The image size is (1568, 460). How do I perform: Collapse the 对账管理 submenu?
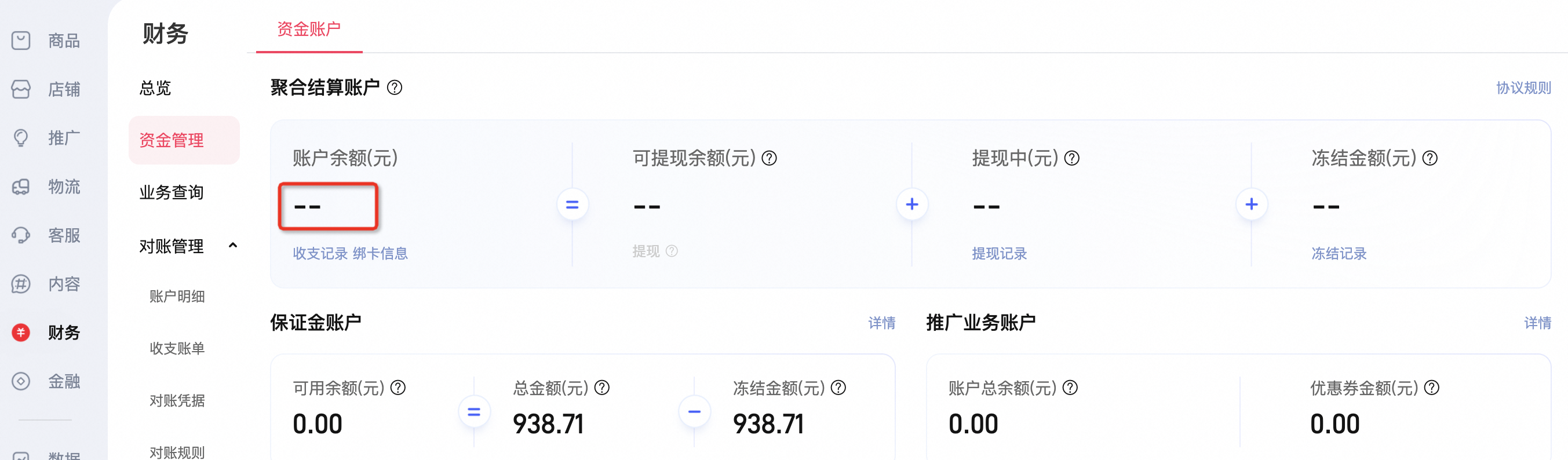tap(232, 246)
